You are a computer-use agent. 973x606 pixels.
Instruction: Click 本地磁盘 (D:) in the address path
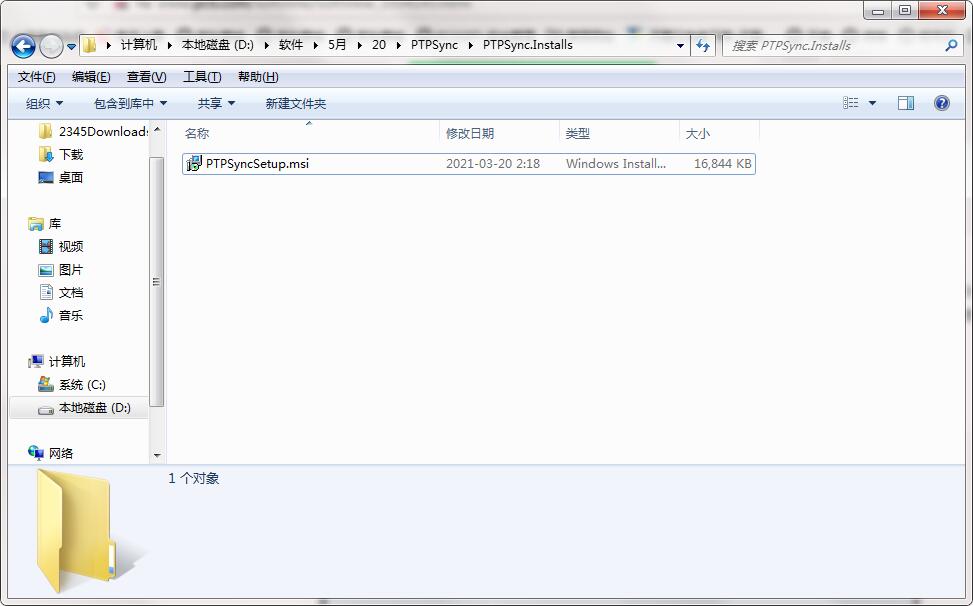218,45
